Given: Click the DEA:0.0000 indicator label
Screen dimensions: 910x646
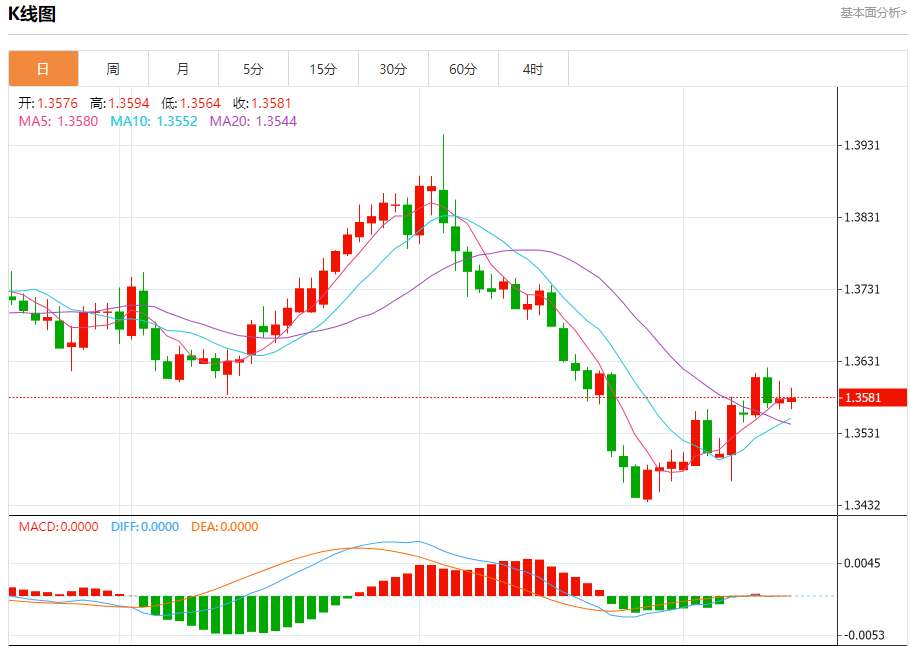Looking at the screenshot, I should coord(225,527).
